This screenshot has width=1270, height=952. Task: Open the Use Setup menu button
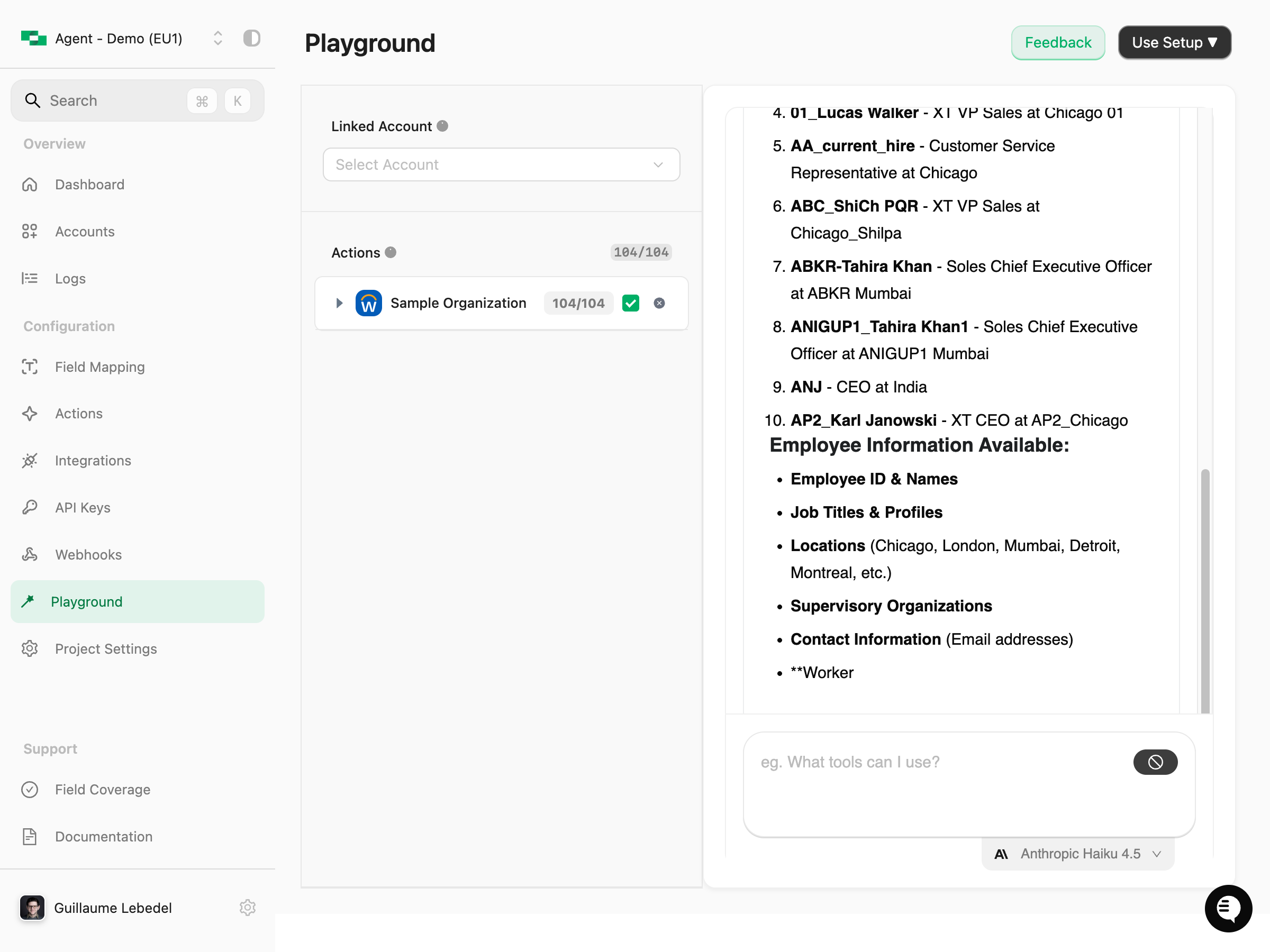tap(1174, 42)
